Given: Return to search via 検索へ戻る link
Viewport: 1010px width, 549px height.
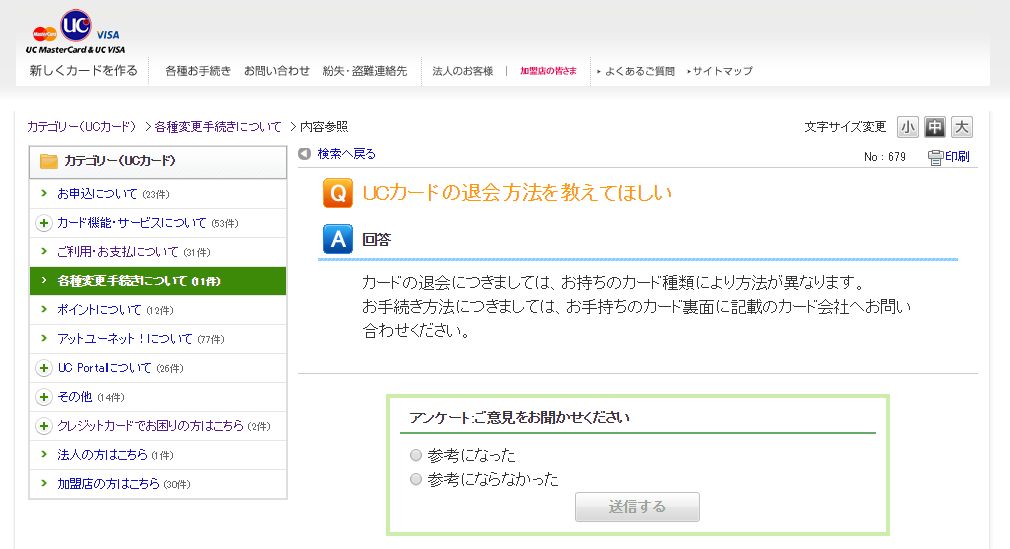Looking at the screenshot, I should (x=347, y=153).
